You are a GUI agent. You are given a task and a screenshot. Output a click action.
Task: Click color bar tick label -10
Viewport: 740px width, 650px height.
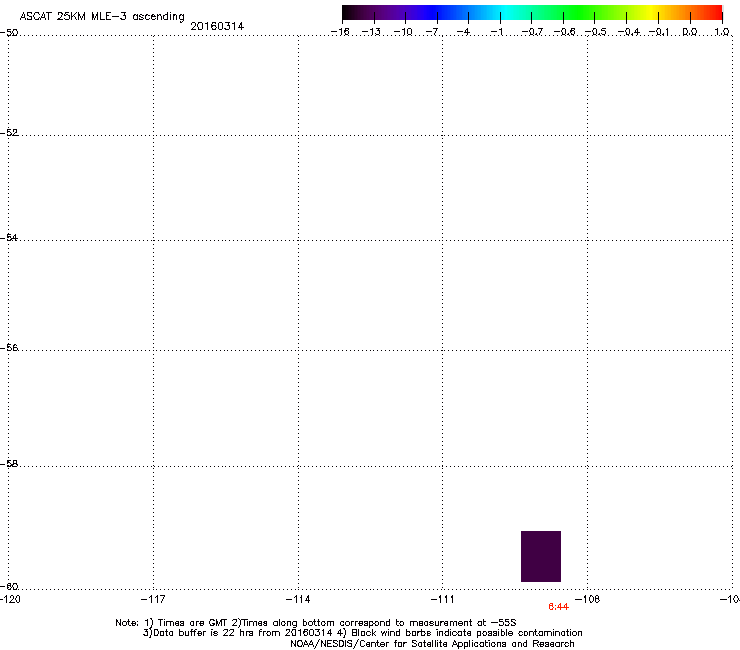tap(403, 32)
